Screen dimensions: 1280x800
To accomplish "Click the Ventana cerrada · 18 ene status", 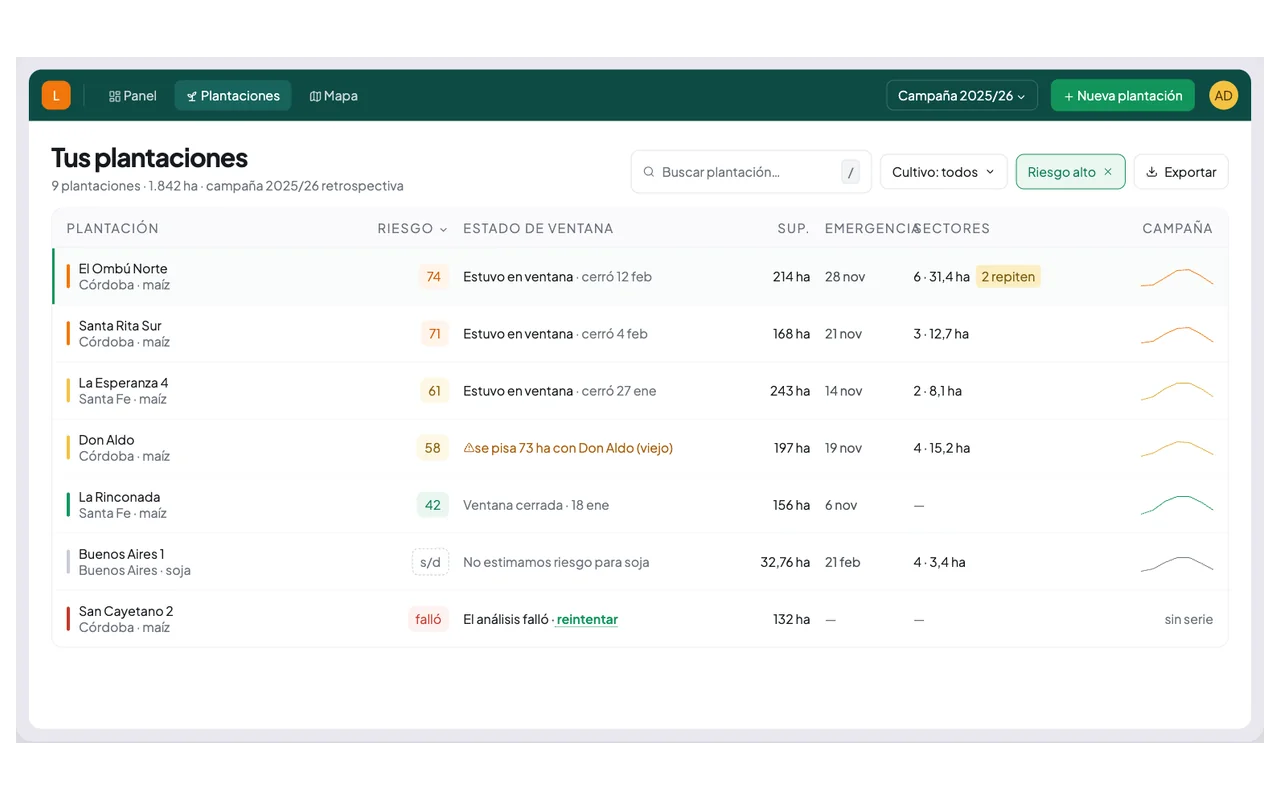I will (x=536, y=505).
